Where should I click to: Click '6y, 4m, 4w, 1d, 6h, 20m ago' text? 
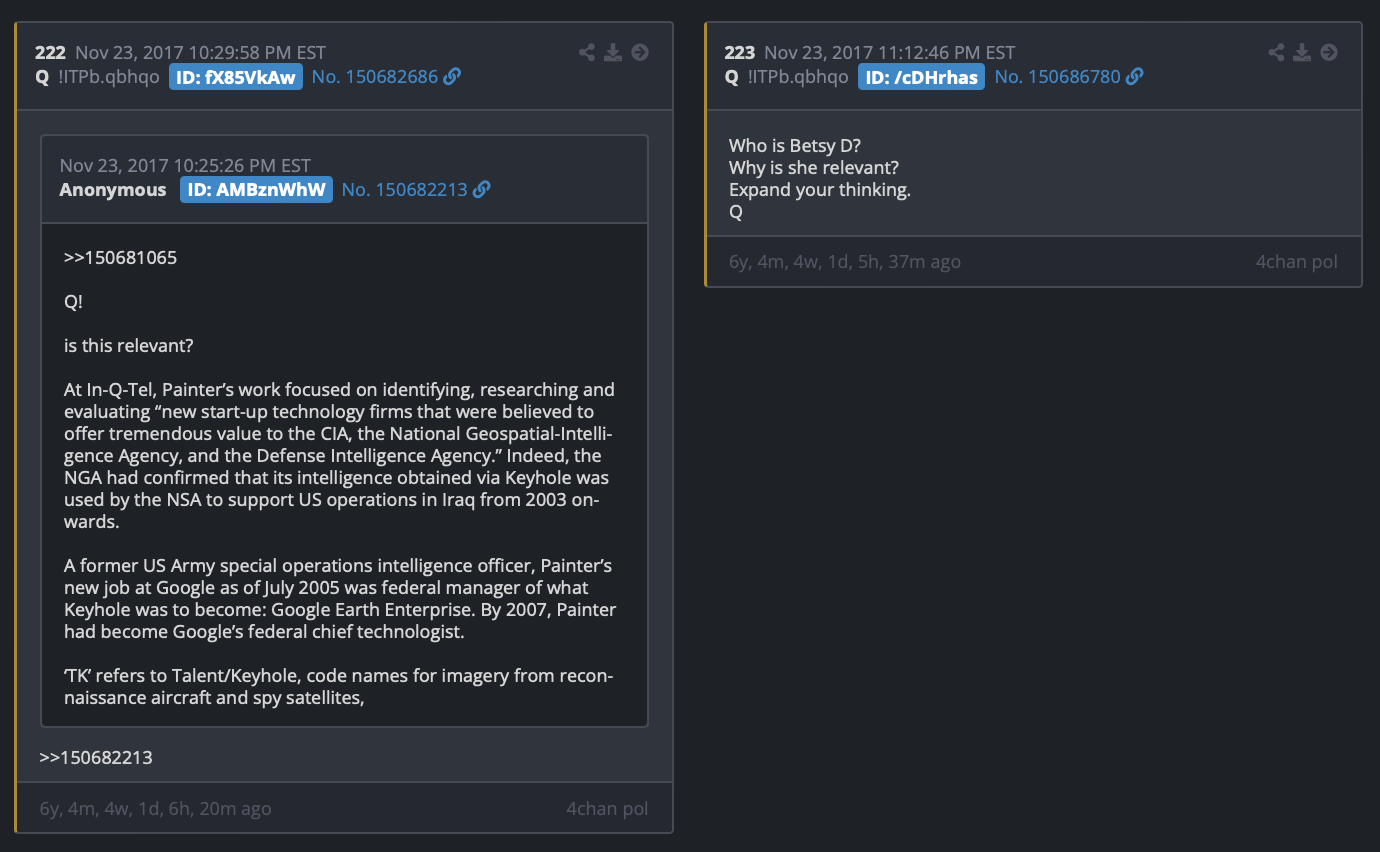155,809
